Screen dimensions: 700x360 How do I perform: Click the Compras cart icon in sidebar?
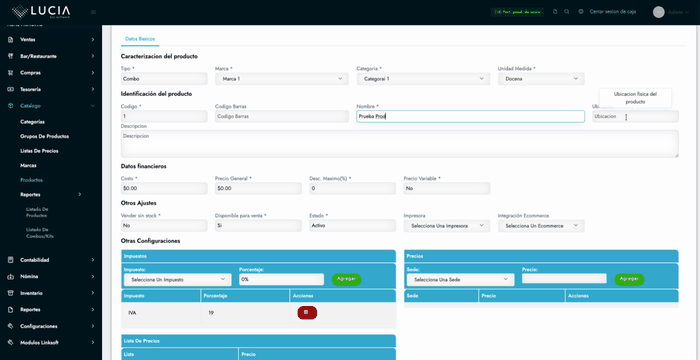(x=11, y=73)
